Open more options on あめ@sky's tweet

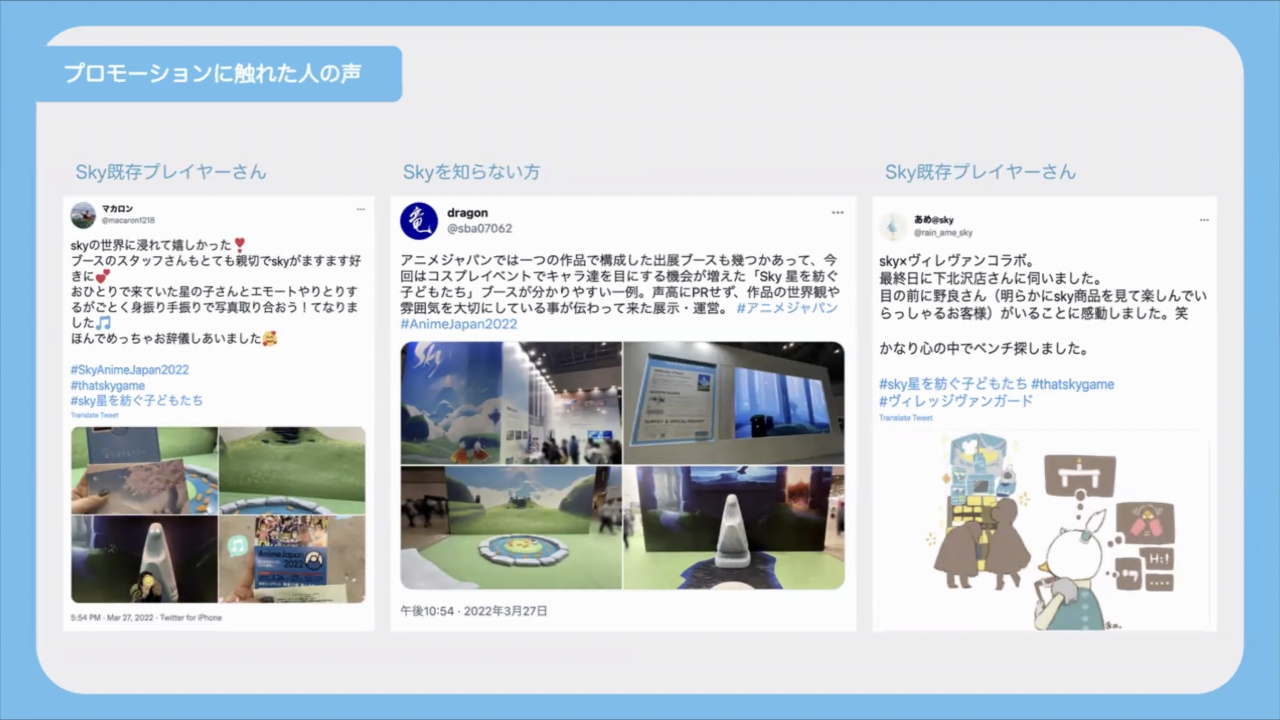pyautogui.click(x=1204, y=220)
